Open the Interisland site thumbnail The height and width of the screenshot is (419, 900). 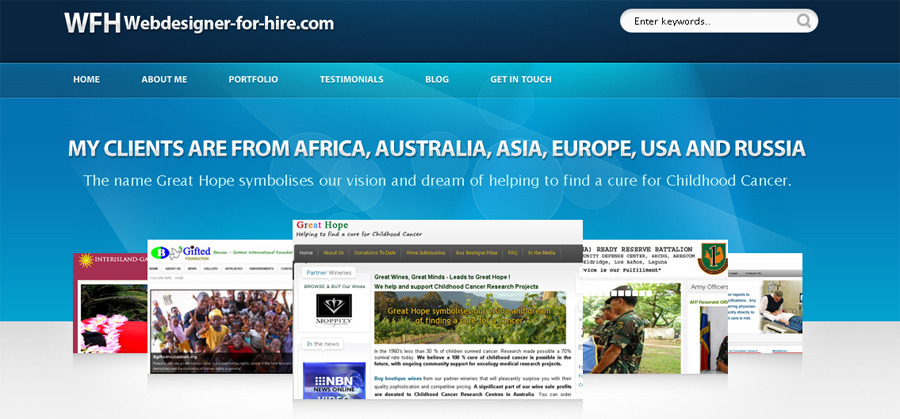coord(110,303)
